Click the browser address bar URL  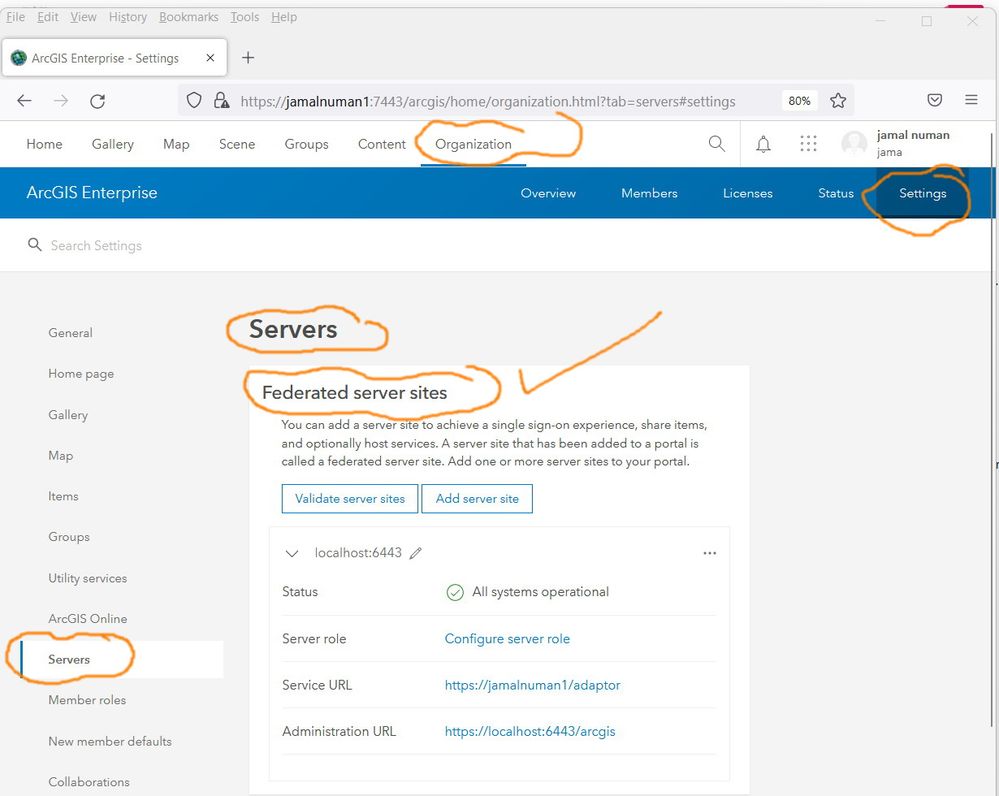[487, 101]
